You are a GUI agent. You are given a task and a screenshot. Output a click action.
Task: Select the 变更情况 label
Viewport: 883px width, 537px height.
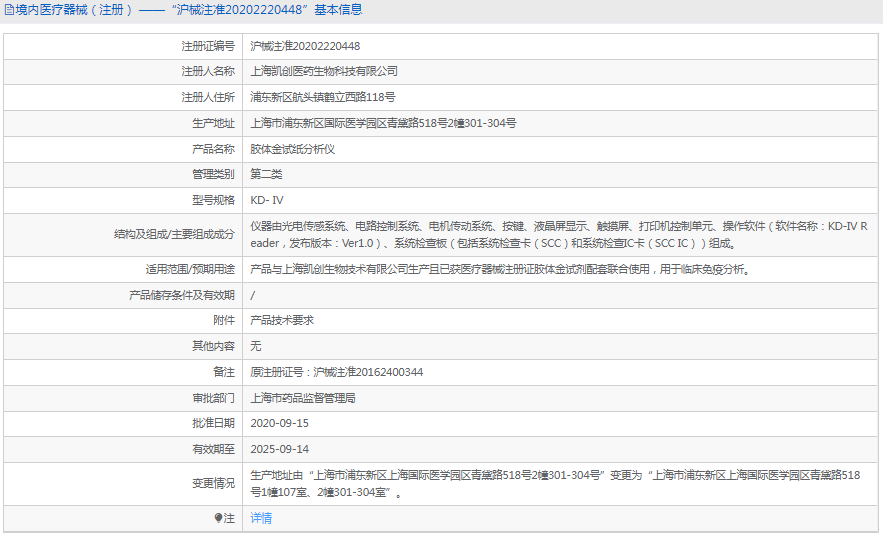tap(213, 483)
